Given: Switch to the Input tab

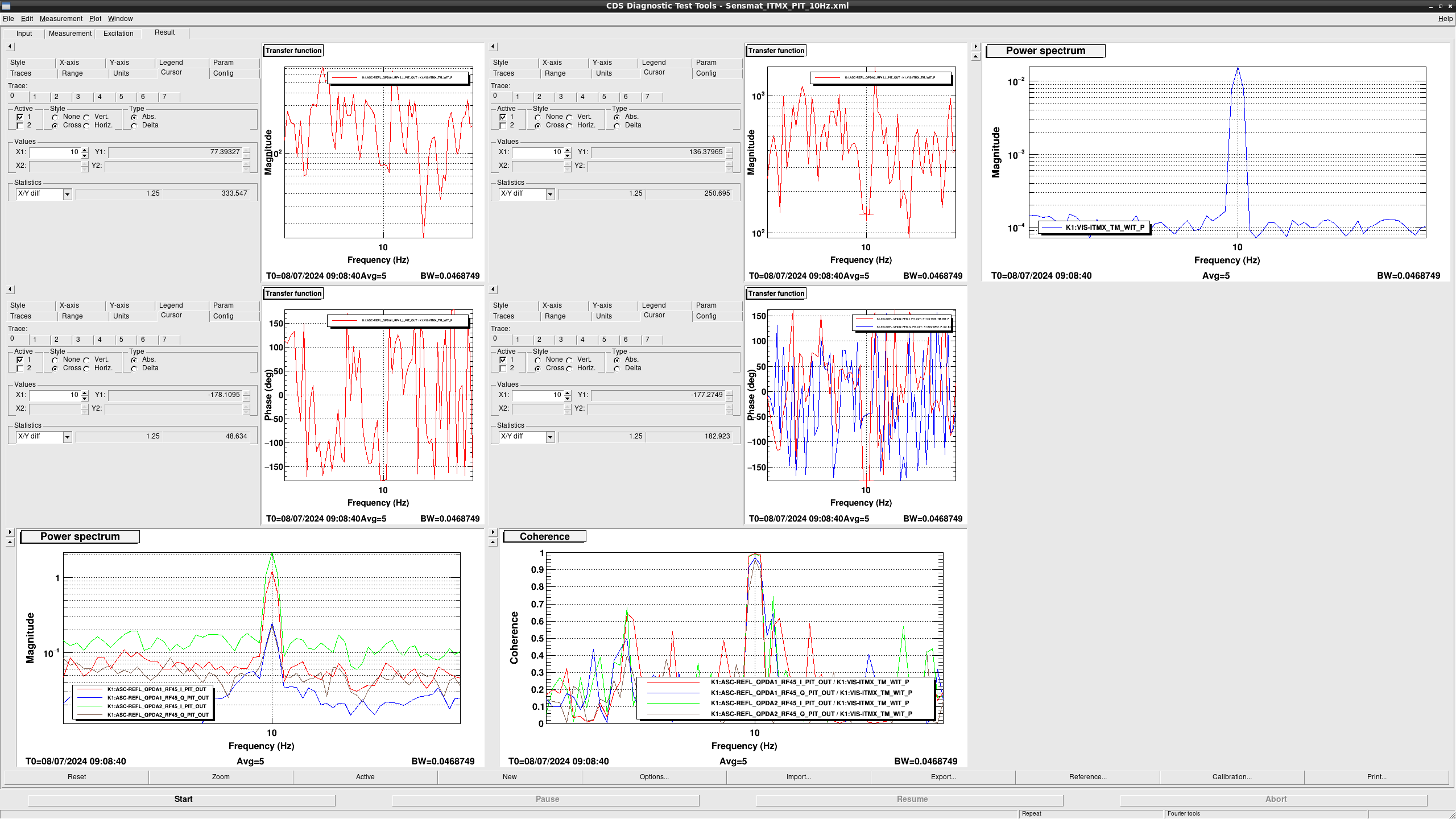Looking at the screenshot, I should coord(24,34).
